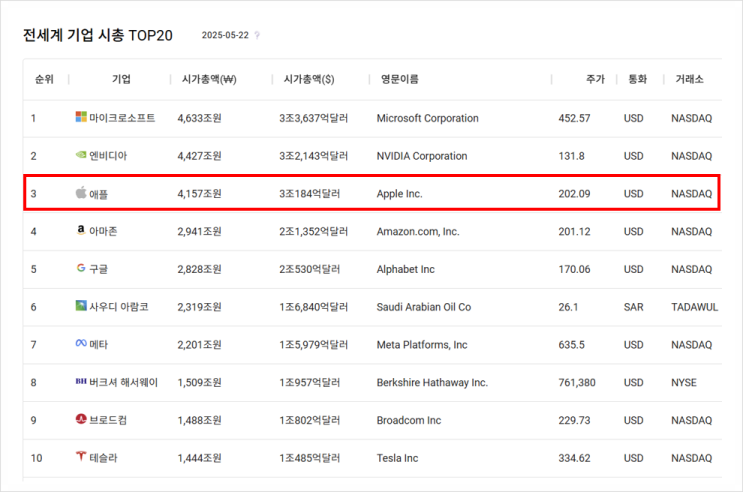Open the 브로드컴 company name

(108, 420)
